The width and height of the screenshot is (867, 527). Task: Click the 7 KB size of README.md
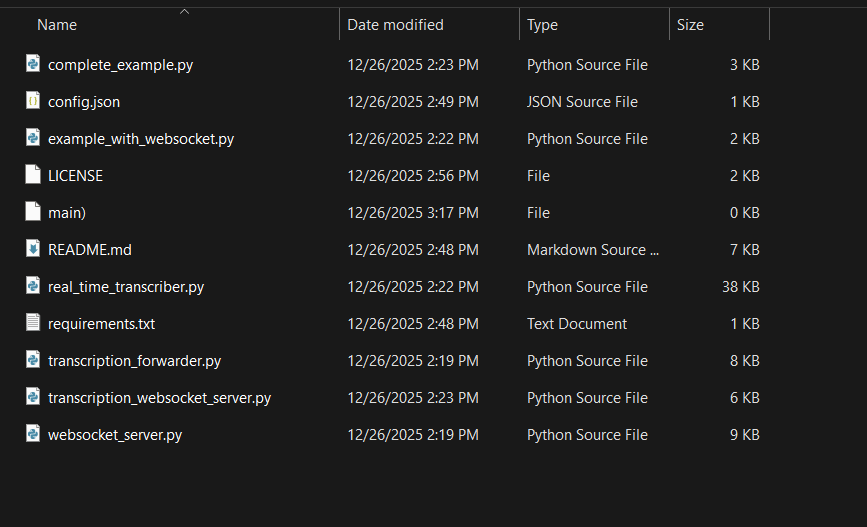click(x=745, y=250)
